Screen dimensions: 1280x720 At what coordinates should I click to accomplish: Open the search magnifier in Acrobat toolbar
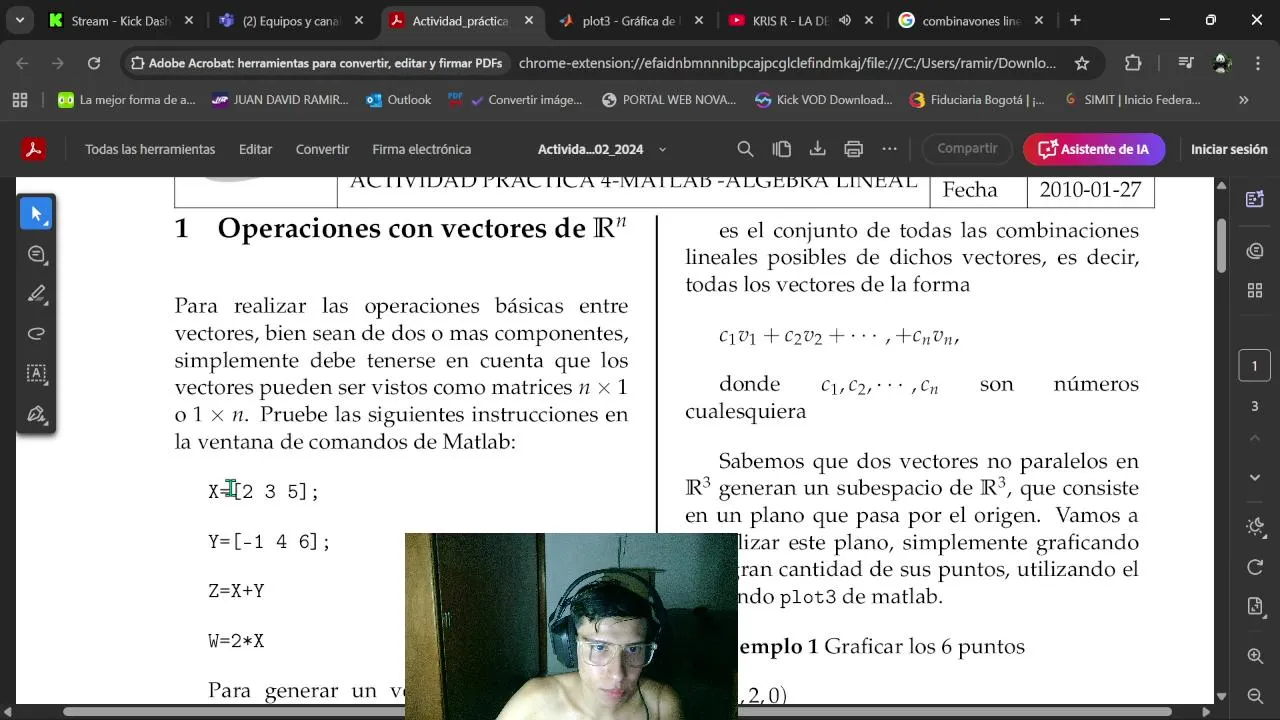click(x=745, y=149)
